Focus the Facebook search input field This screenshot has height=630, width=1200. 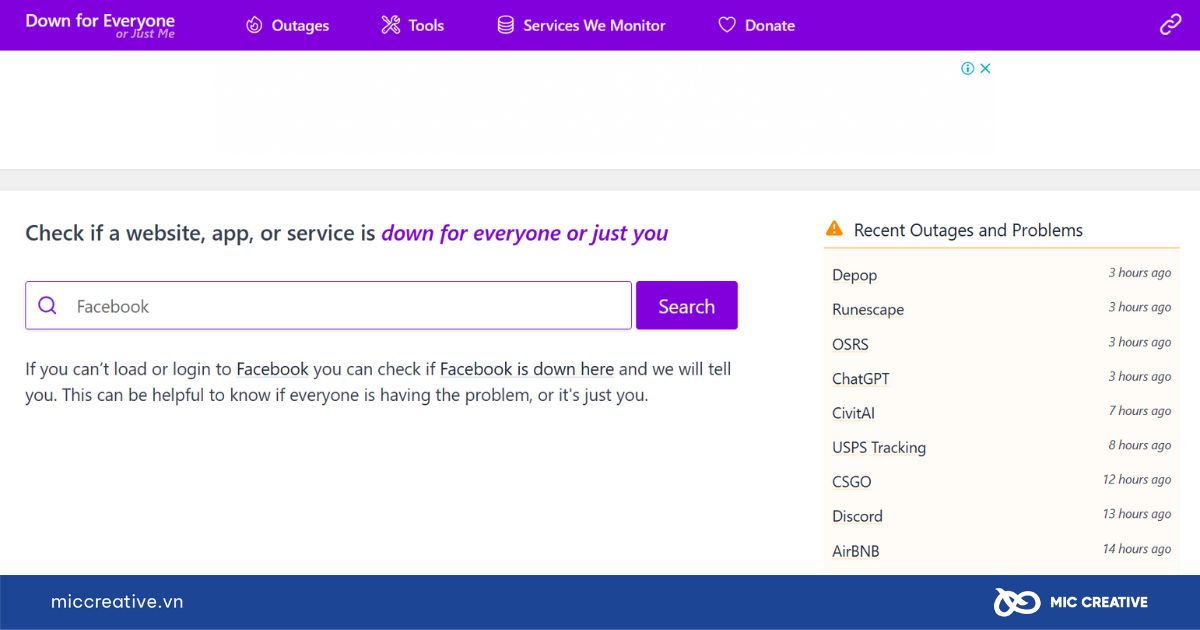(328, 305)
